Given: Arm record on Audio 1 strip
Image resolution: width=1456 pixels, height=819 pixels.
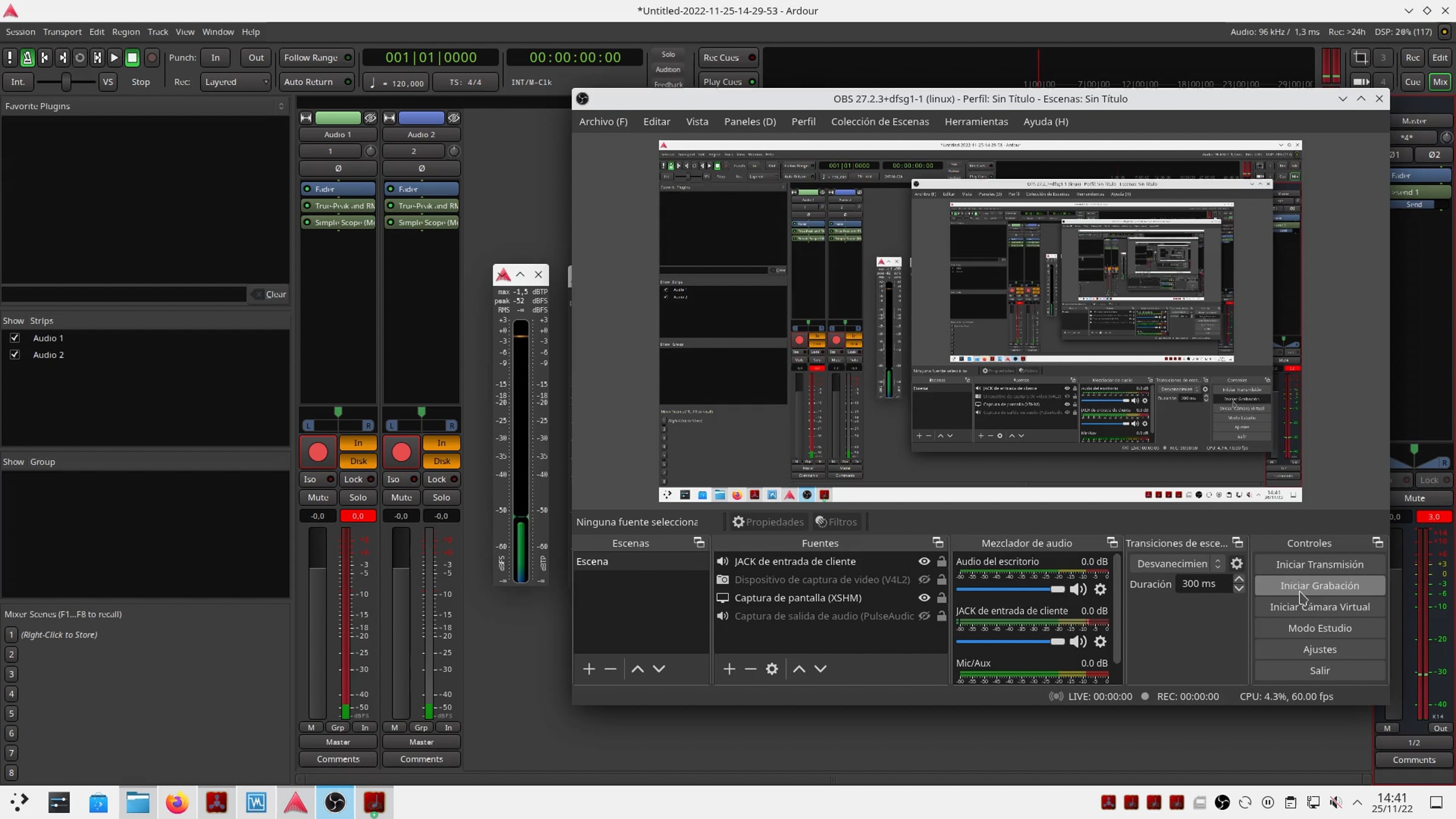Looking at the screenshot, I should tap(318, 452).
